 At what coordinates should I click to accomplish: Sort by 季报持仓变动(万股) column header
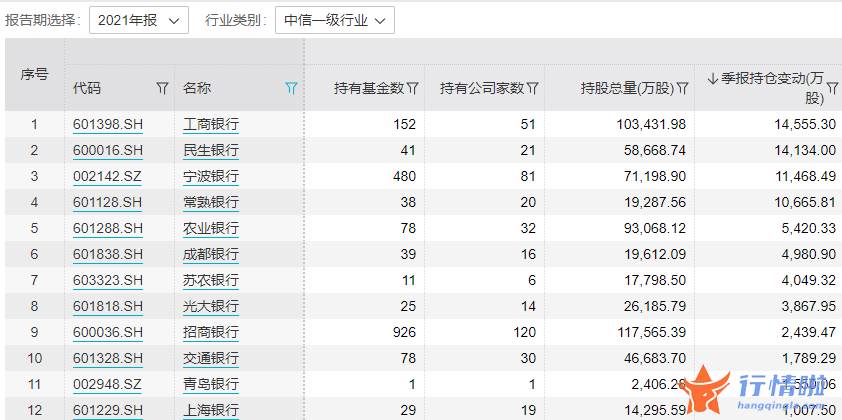[765, 88]
